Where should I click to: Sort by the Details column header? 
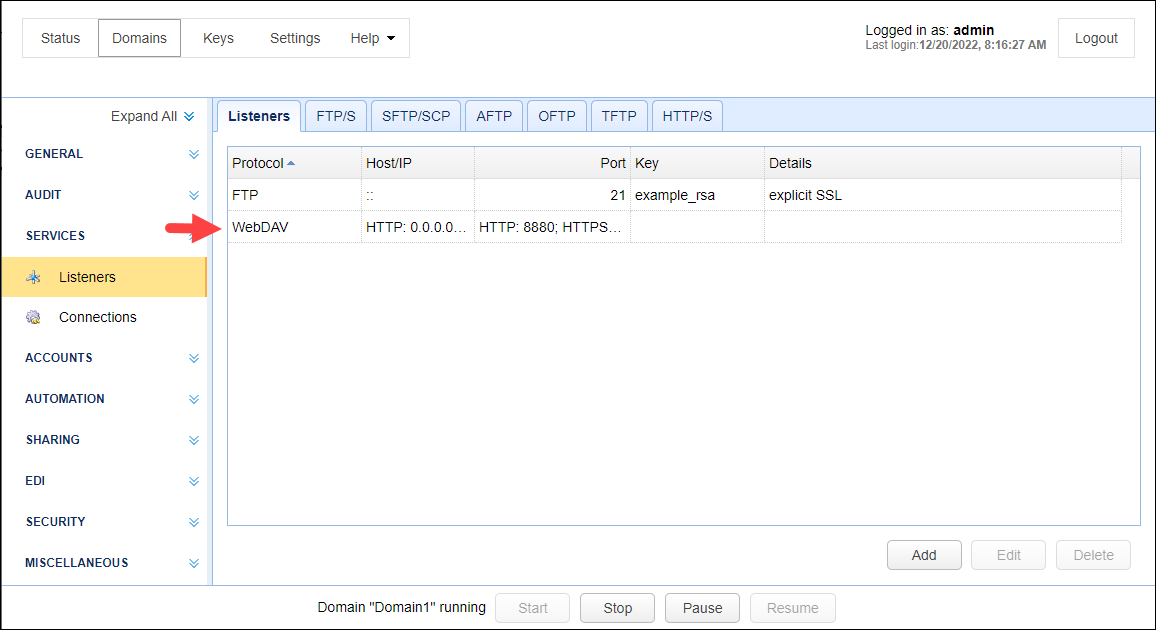pyautogui.click(x=943, y=163)
